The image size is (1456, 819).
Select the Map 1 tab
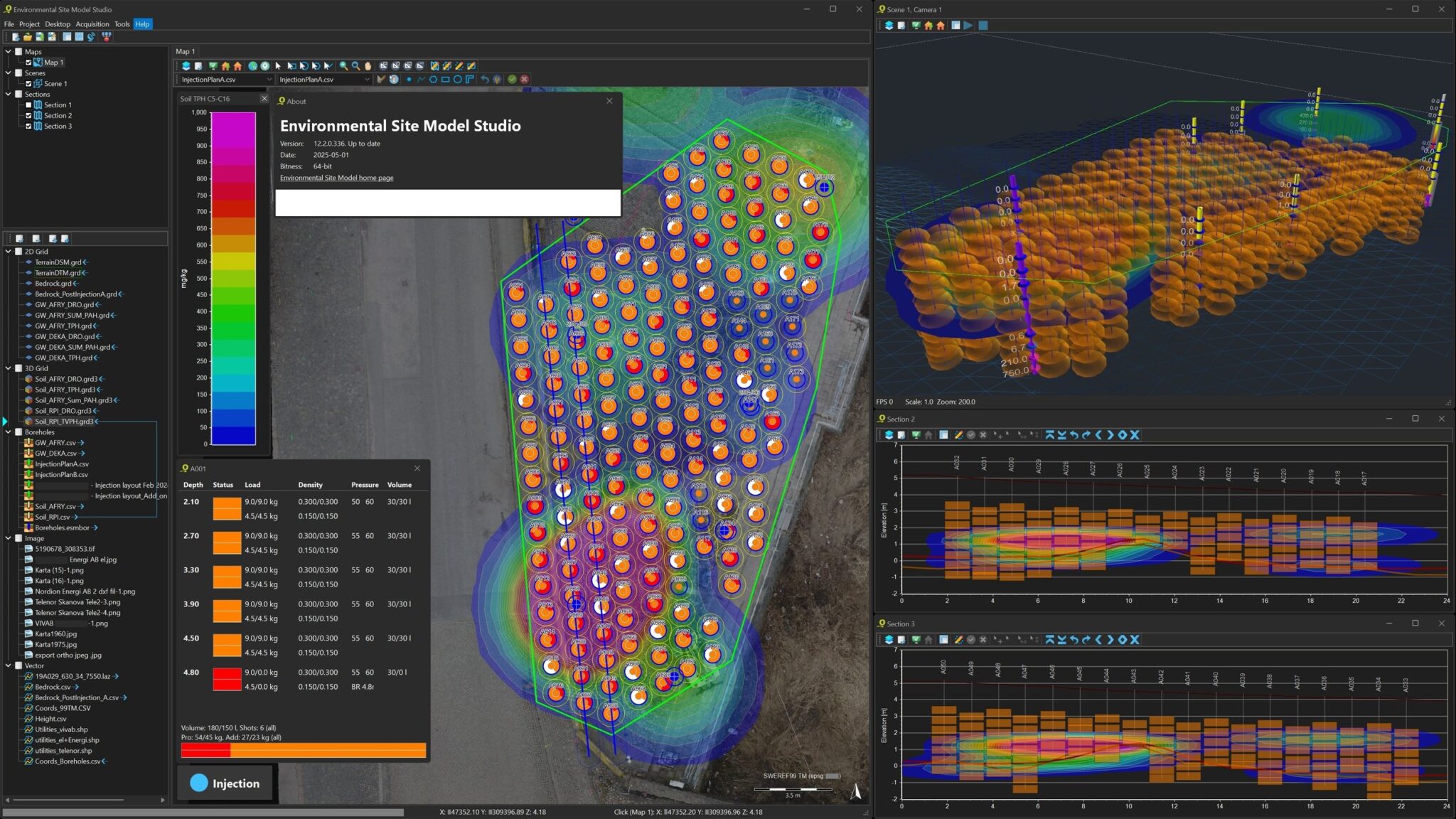pyautogui.click(x=185, y=51)
